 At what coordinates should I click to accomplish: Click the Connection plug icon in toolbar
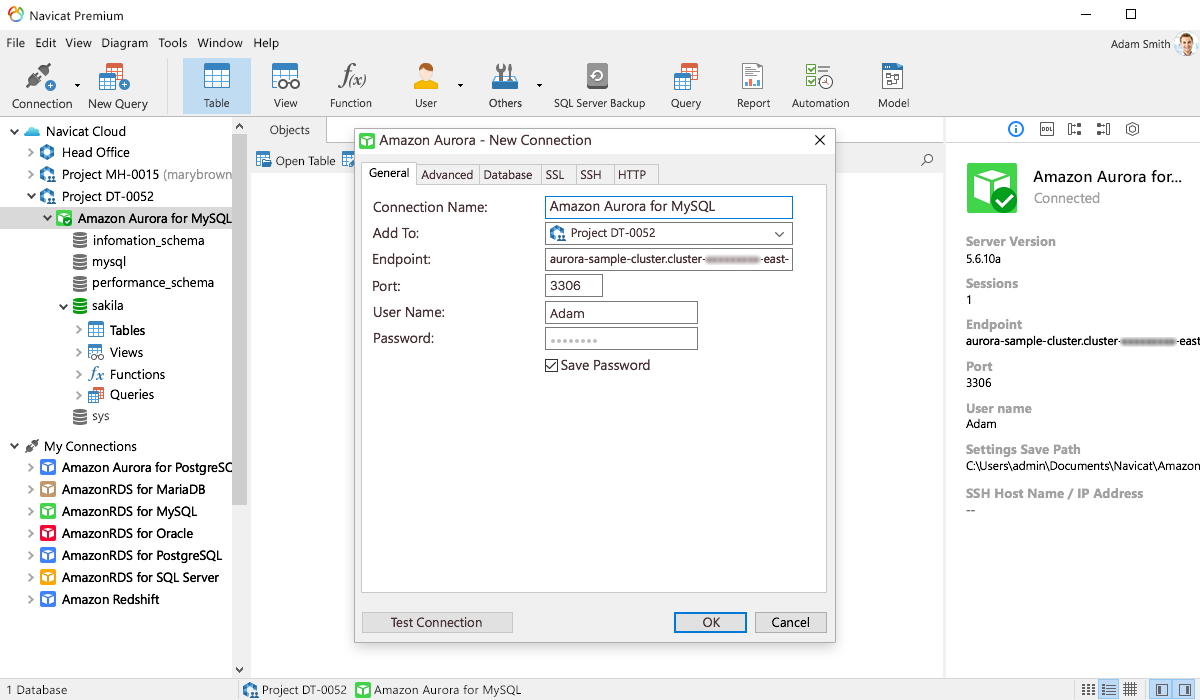point(40,78)
